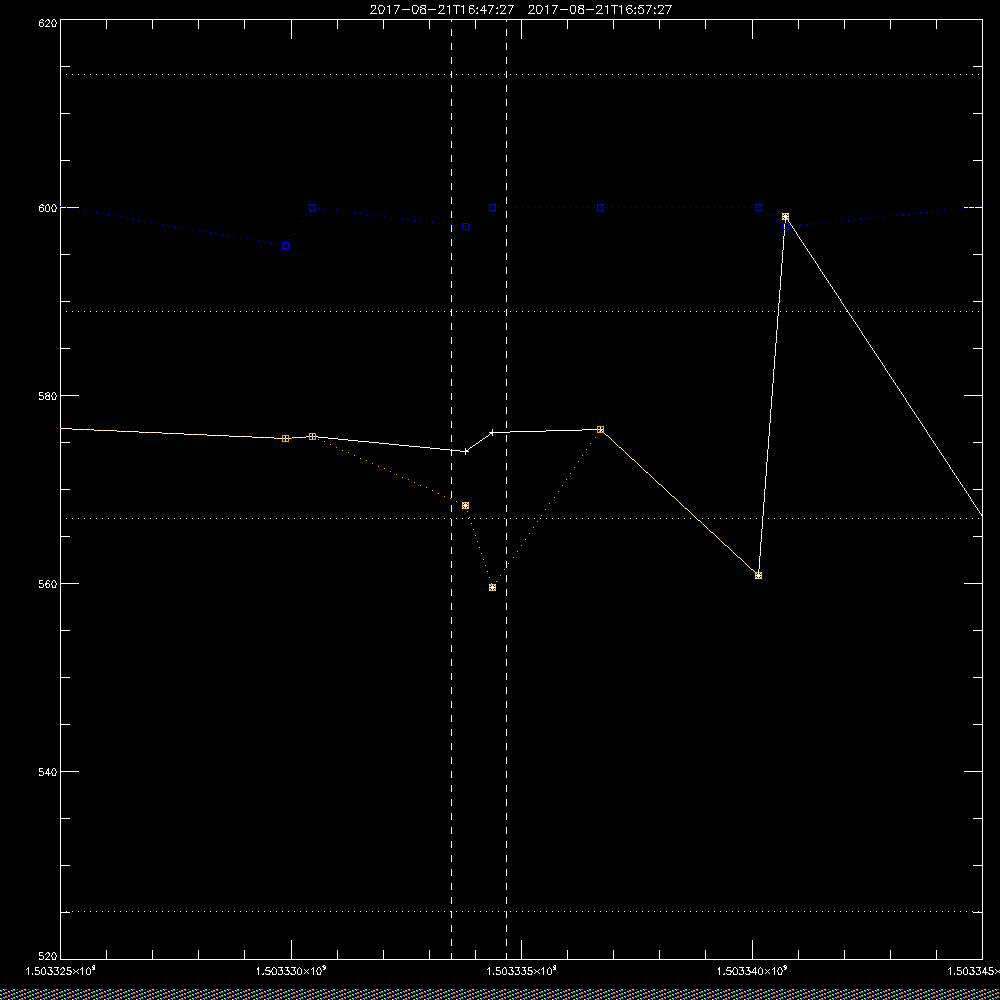1000x1000 pixels.
Task: Click blue square just below the 599 peak
Action: (786, 226)
